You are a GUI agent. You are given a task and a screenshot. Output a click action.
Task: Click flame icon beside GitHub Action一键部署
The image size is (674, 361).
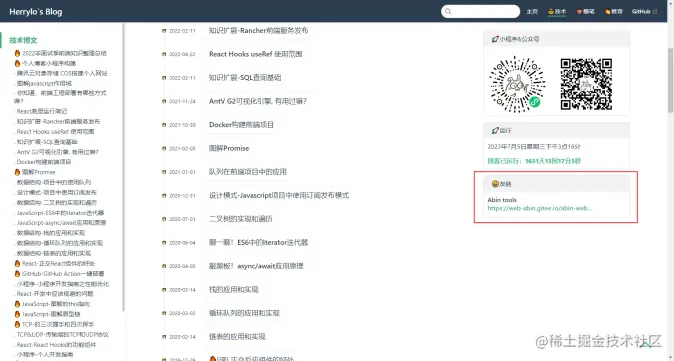[x=17, y=273]
